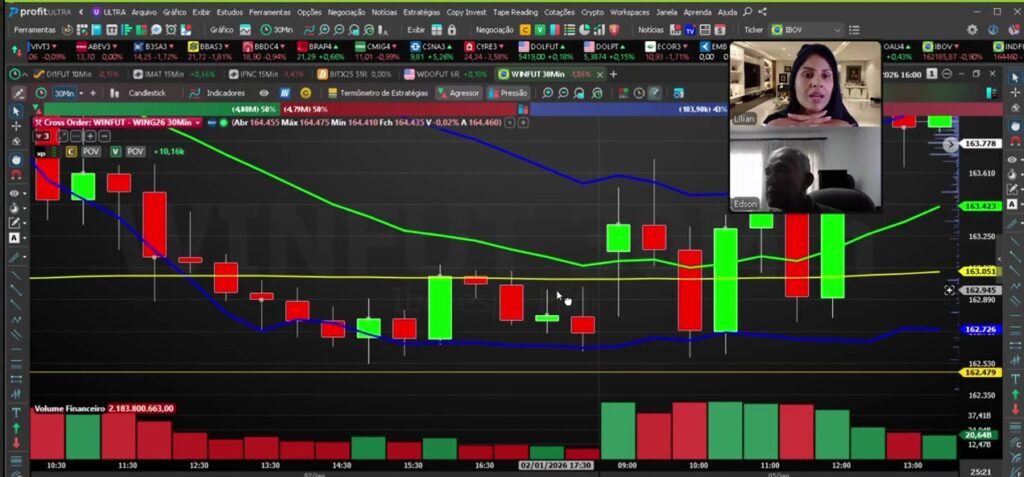Viewport: 1024px width, 477px height.
Task: Click the settings gear icon
Action: tap(970, 30)
